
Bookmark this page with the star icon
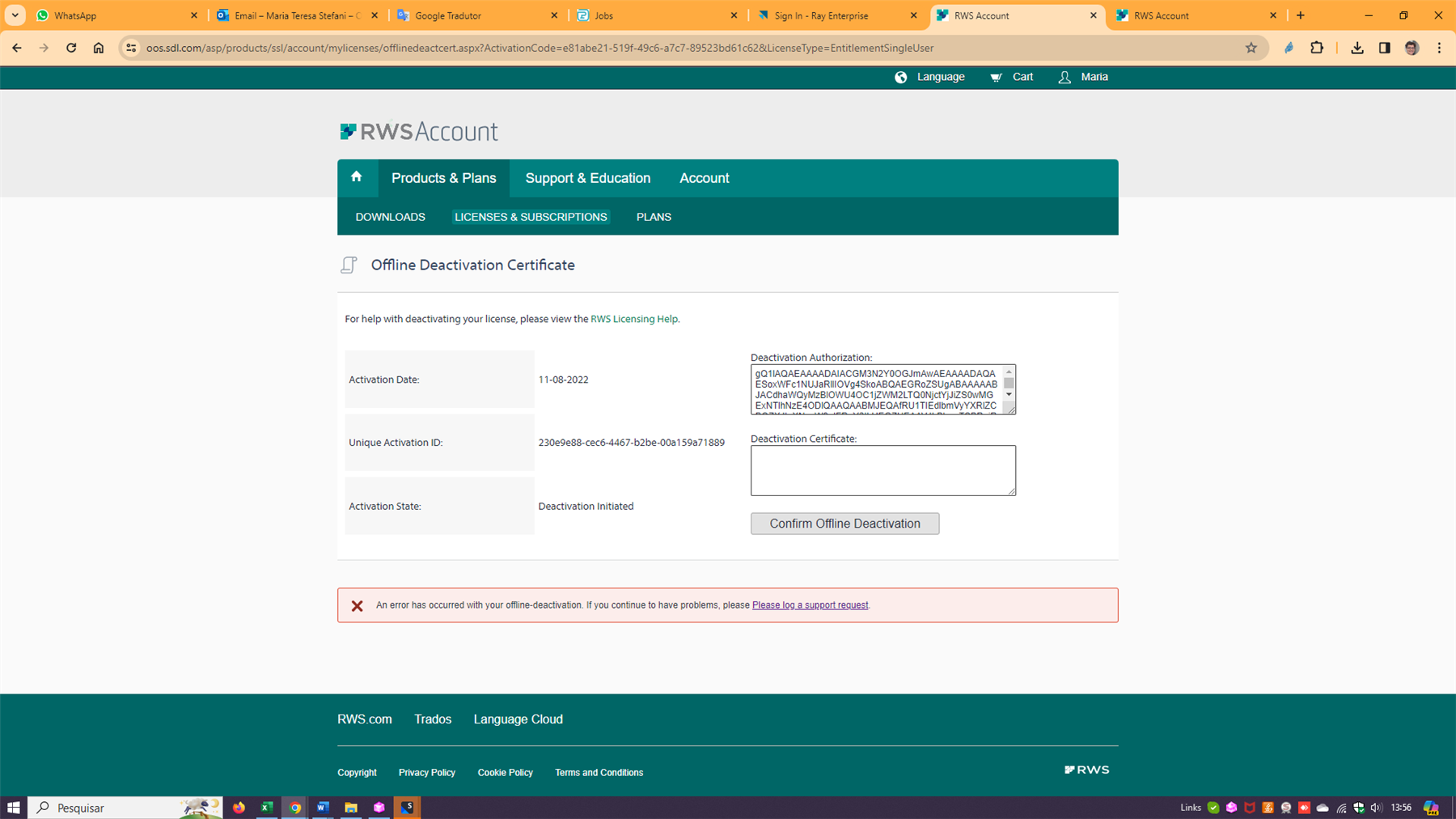(x=1251, y=48)
